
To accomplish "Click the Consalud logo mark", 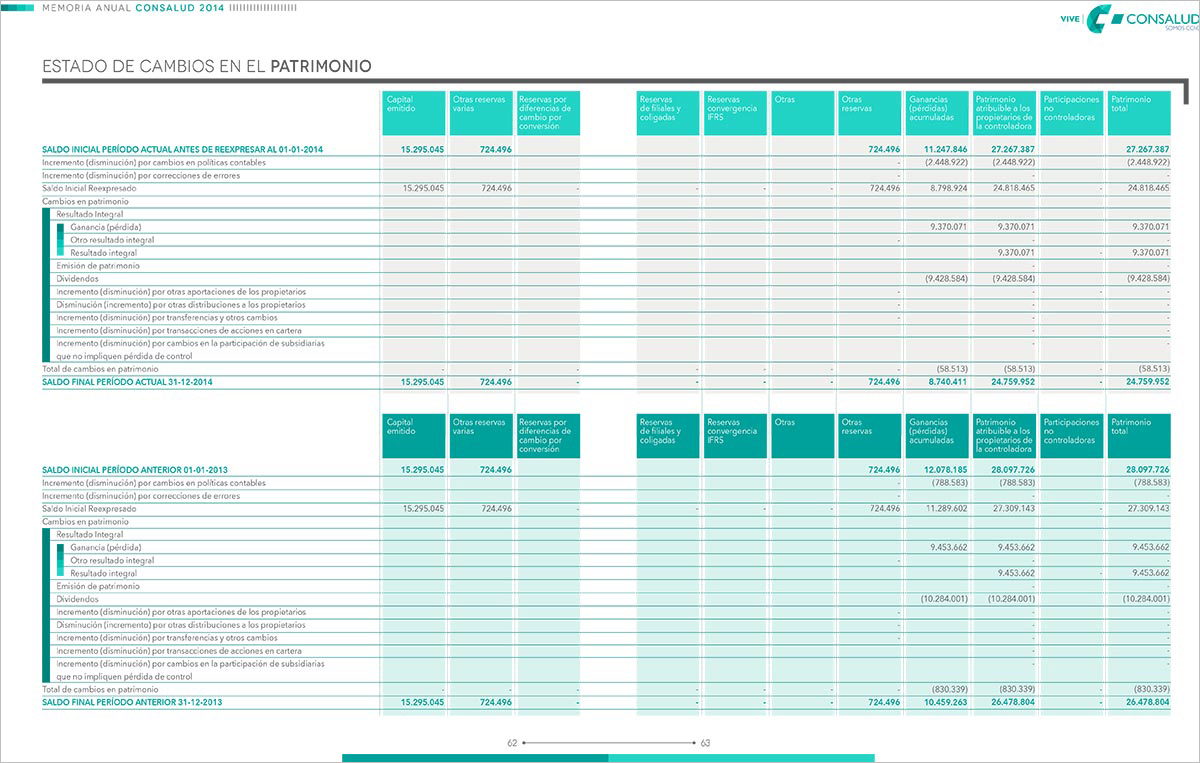I will (1102, 19).
